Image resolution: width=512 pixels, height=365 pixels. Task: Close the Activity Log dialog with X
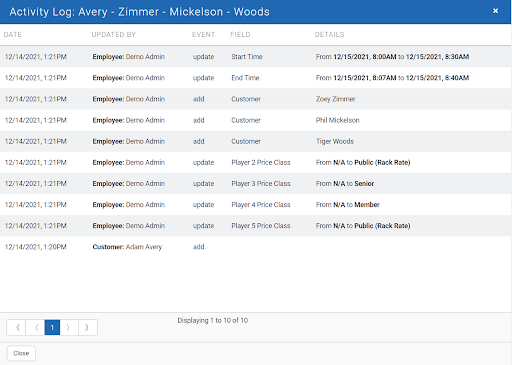click(495, 11)
